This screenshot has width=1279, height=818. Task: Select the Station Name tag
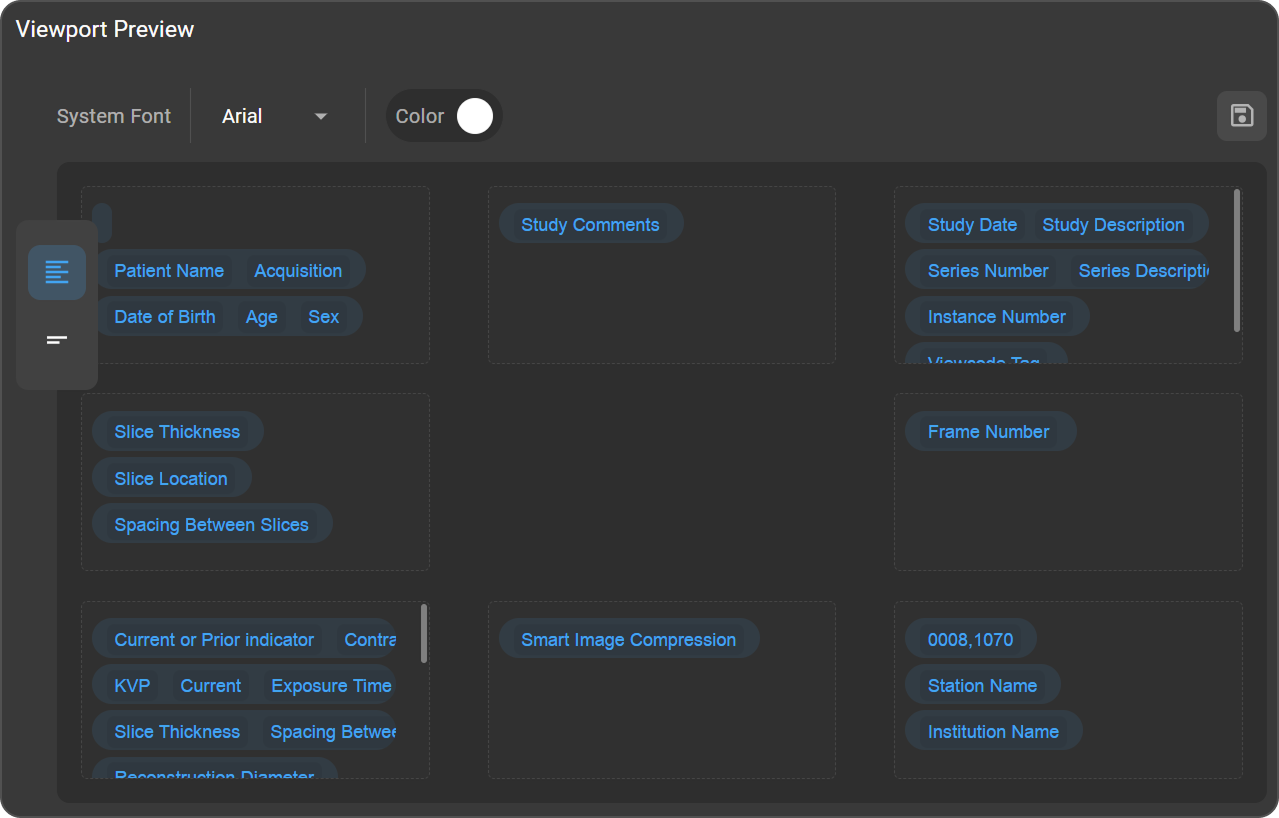point(982,685)
